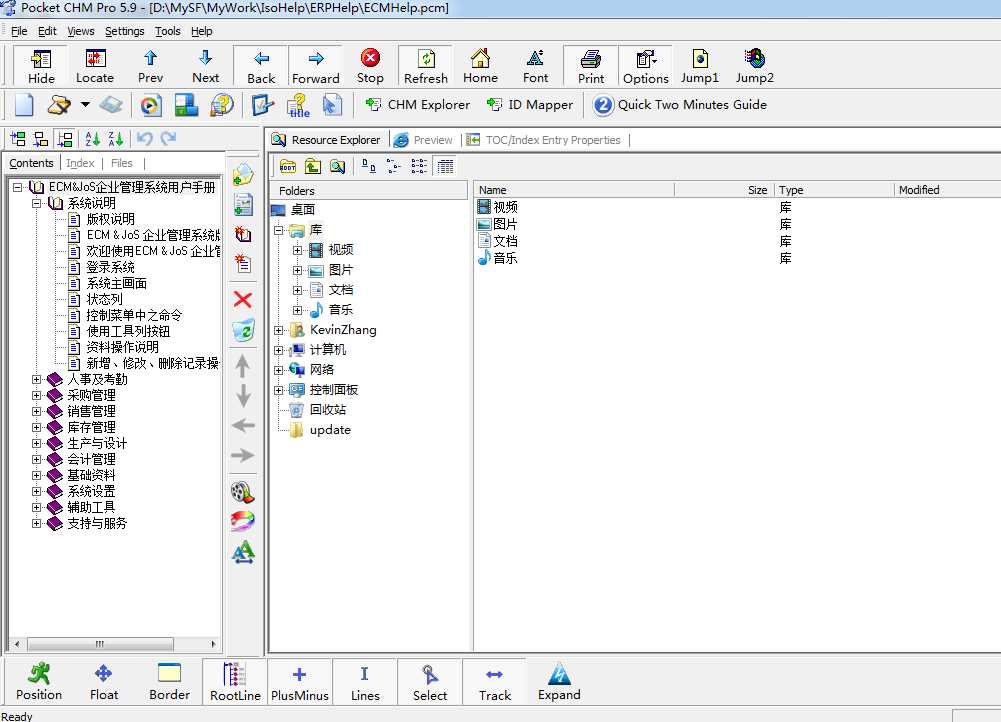The image size is (1001, 722).
Task: Switch to the Index tab
Action: (80, 163)
